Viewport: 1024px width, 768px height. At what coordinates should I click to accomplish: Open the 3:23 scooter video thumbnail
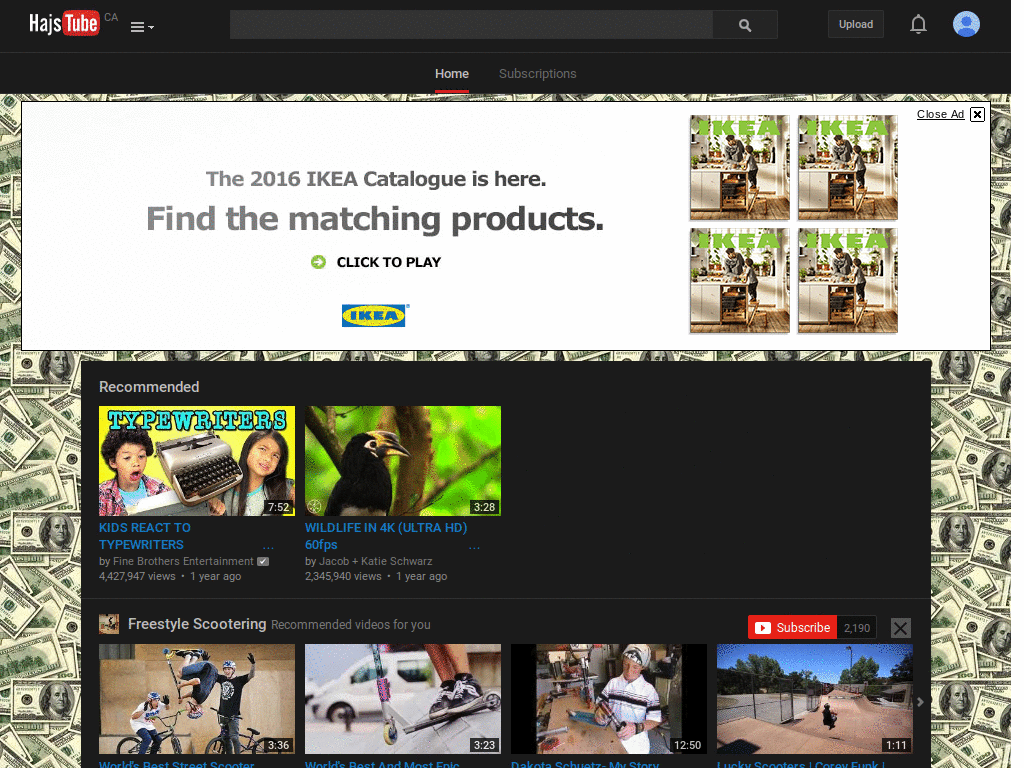tap(403, 699)
